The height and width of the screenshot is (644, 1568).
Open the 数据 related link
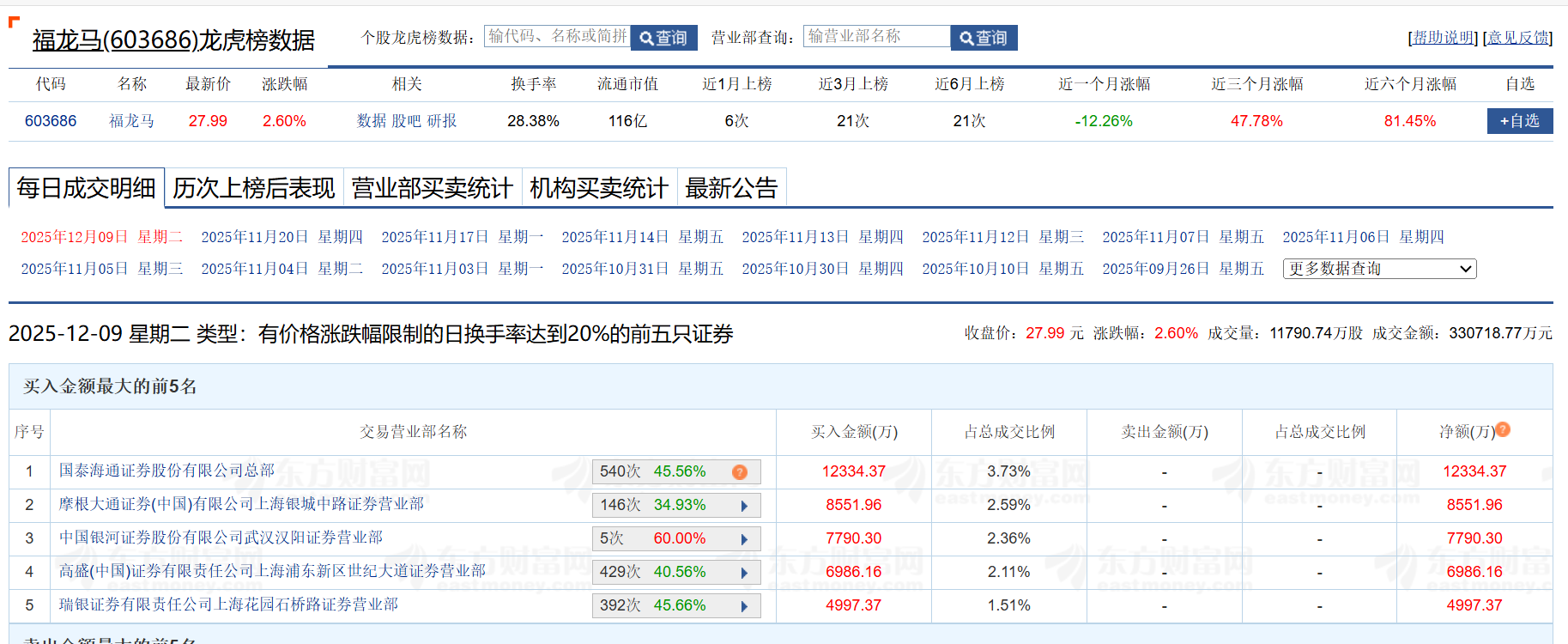coord(372,121)
